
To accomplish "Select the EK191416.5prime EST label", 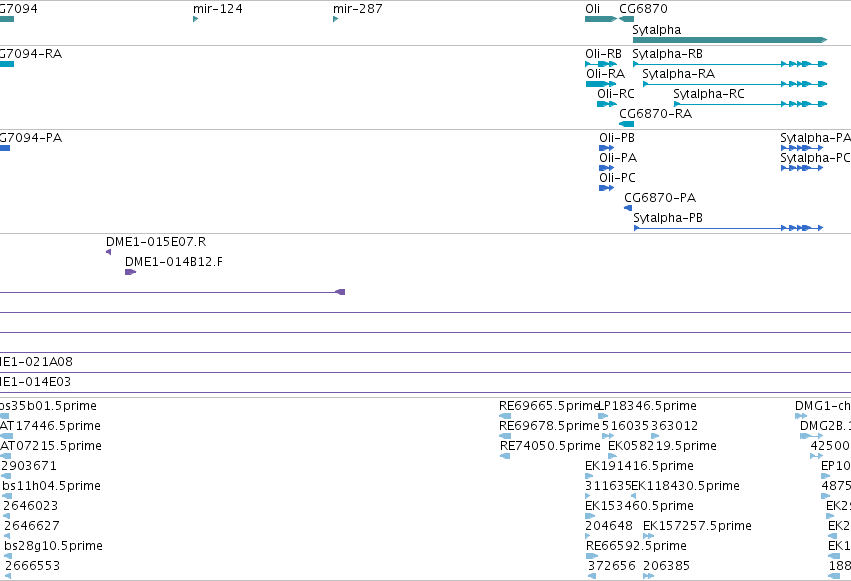I will (x=639, y=466).
